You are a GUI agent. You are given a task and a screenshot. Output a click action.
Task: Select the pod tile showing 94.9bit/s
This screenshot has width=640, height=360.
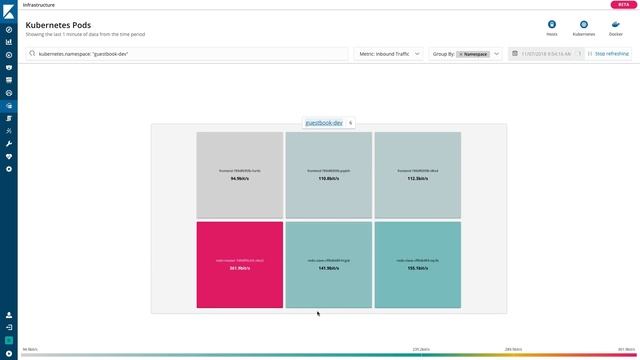pos(240,175)
